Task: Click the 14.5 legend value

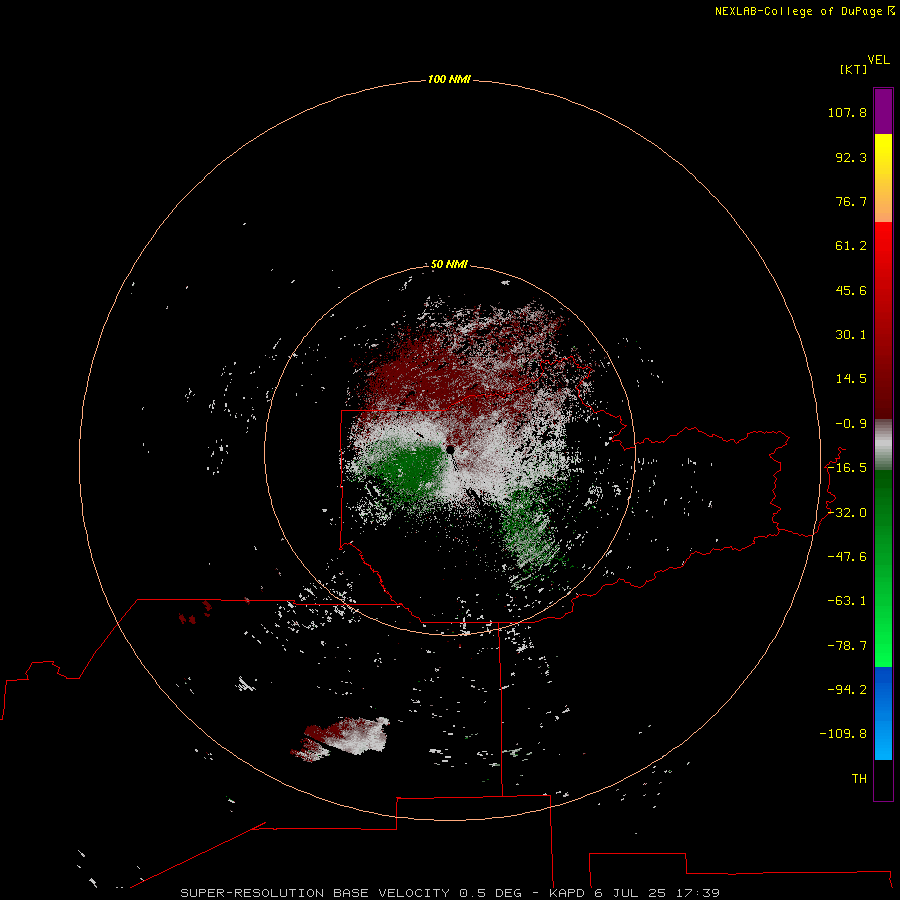Action: [851, 379]
